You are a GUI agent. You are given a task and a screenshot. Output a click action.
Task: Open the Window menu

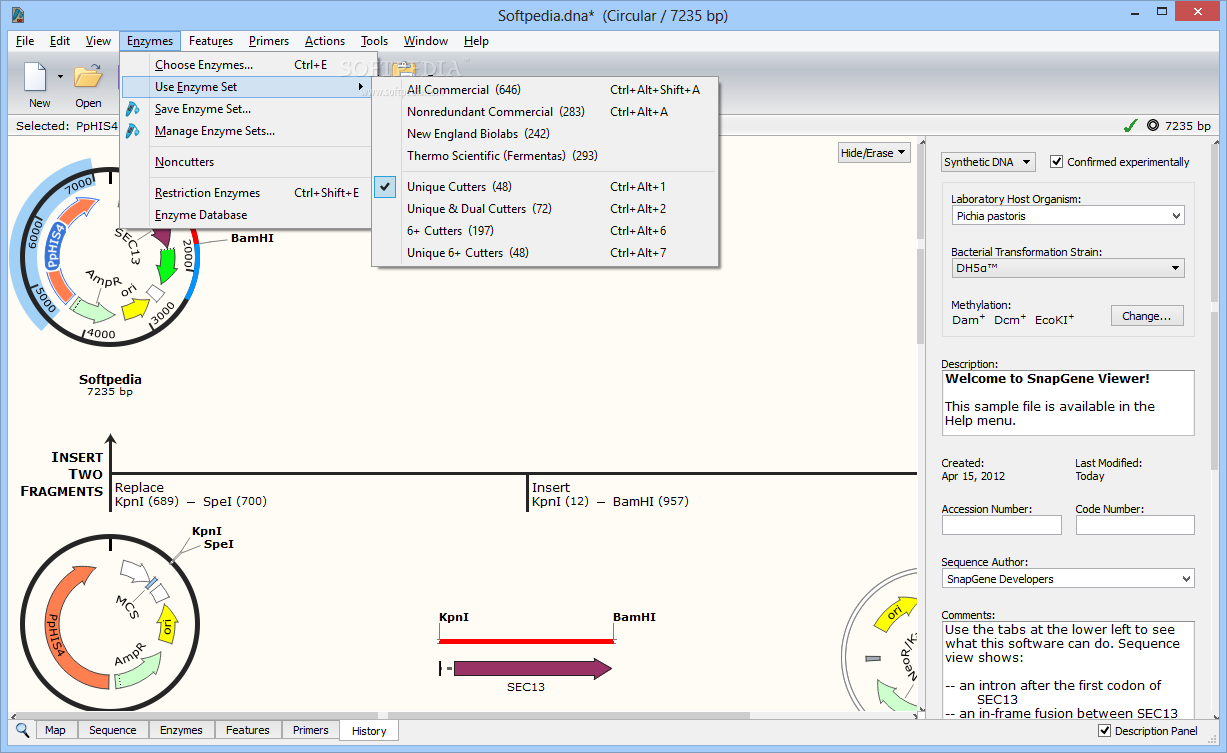tap(426, 41)
